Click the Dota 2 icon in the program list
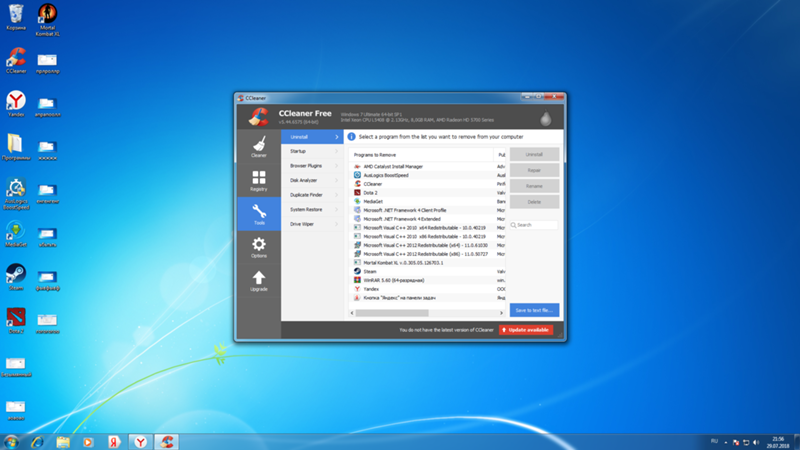 tap(357, 193)
